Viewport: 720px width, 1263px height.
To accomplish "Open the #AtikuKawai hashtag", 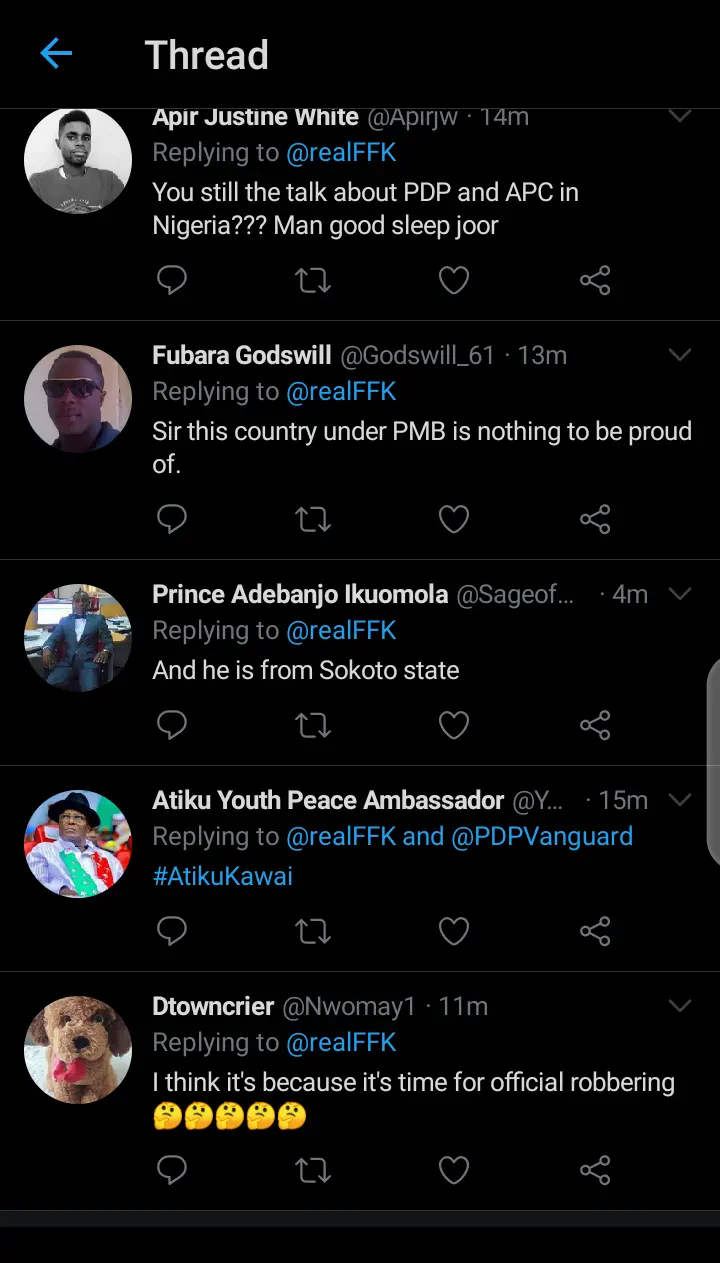I will pyautogui.click(x=223, y=877).
